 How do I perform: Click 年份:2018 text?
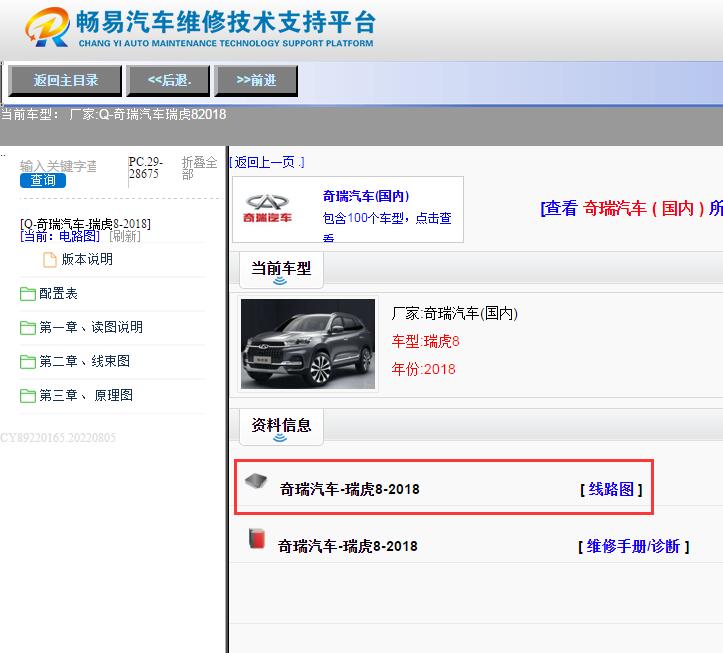point(423,369)
